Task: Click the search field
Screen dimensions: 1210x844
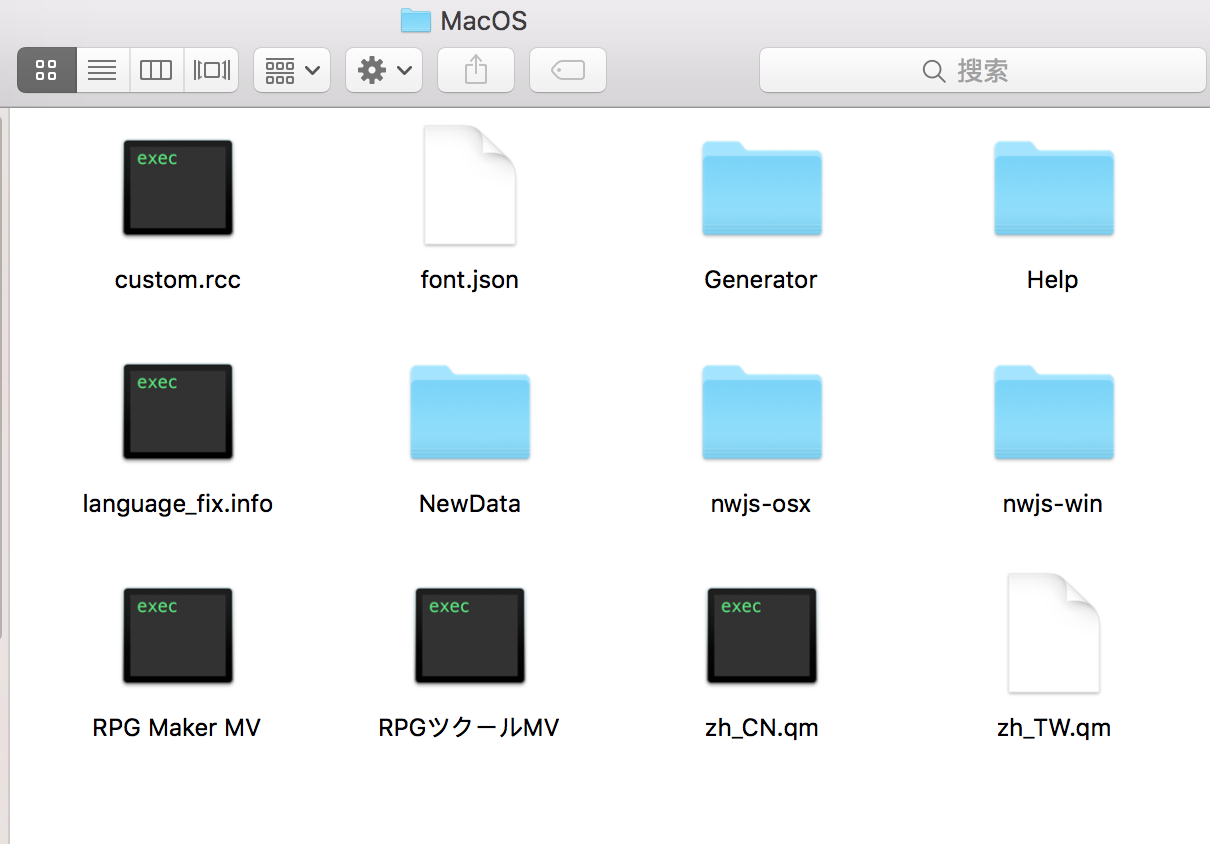Action: [982, 70]
